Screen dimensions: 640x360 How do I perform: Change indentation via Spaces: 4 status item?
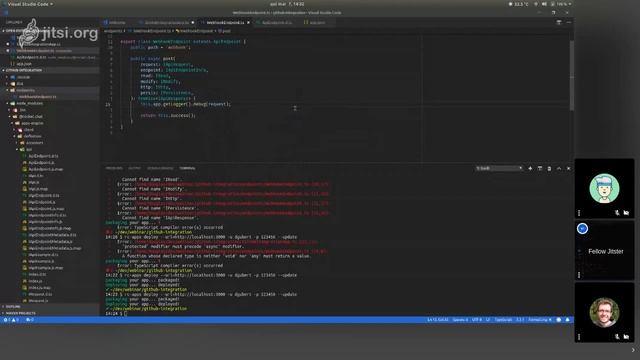click(x=460, y=320)
